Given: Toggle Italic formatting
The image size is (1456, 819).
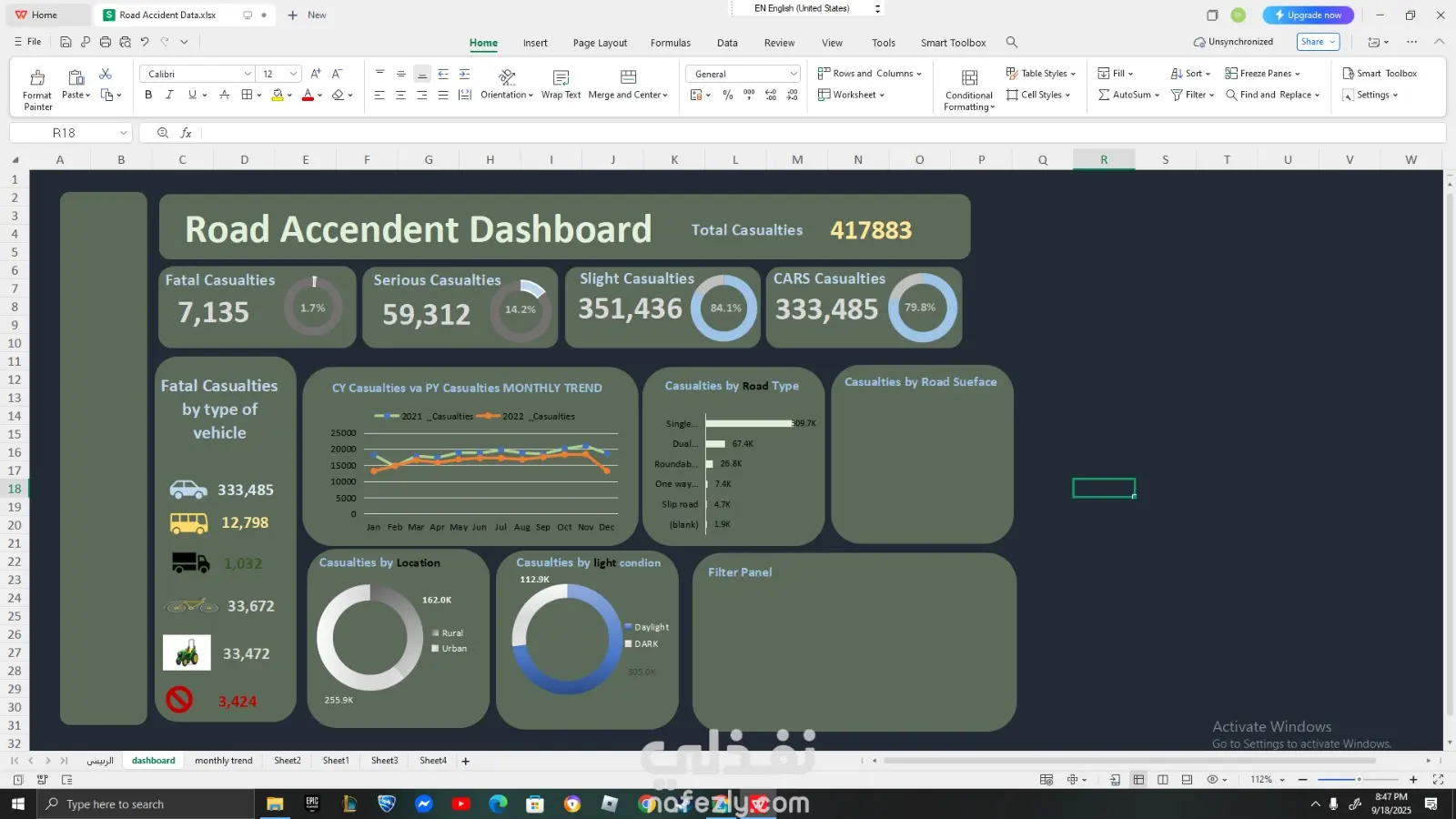Looking at the screenshot, I should tap(169, 95).
